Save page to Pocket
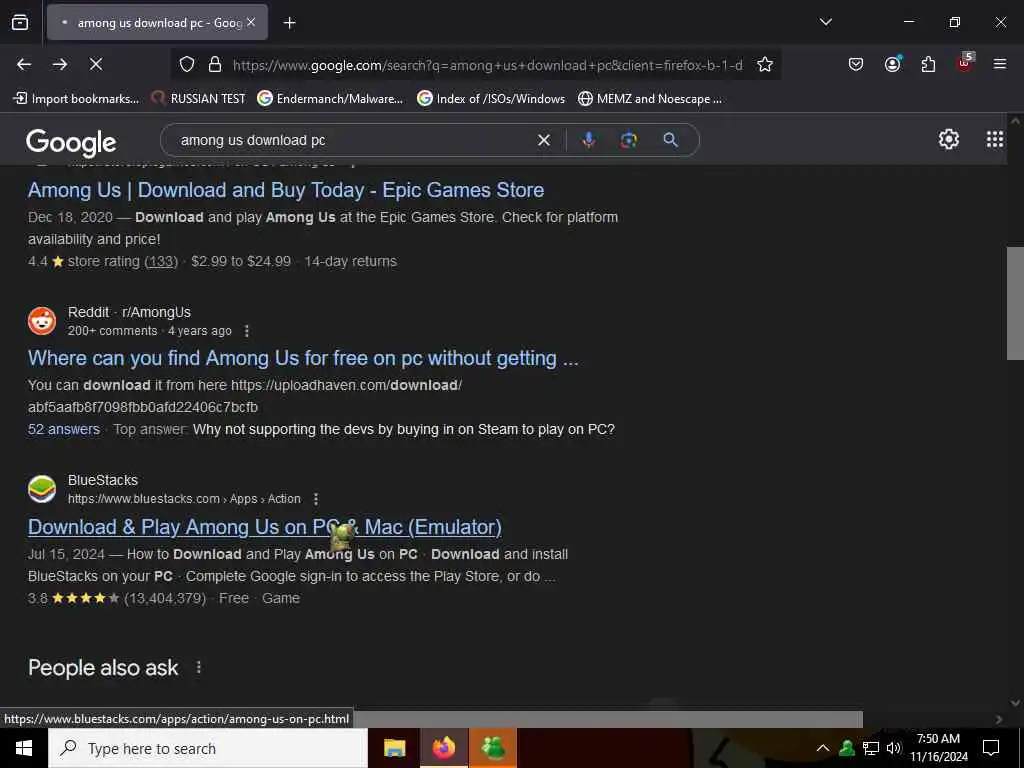The height and width of the screenshot is (768, 1024). coord(856,64)
